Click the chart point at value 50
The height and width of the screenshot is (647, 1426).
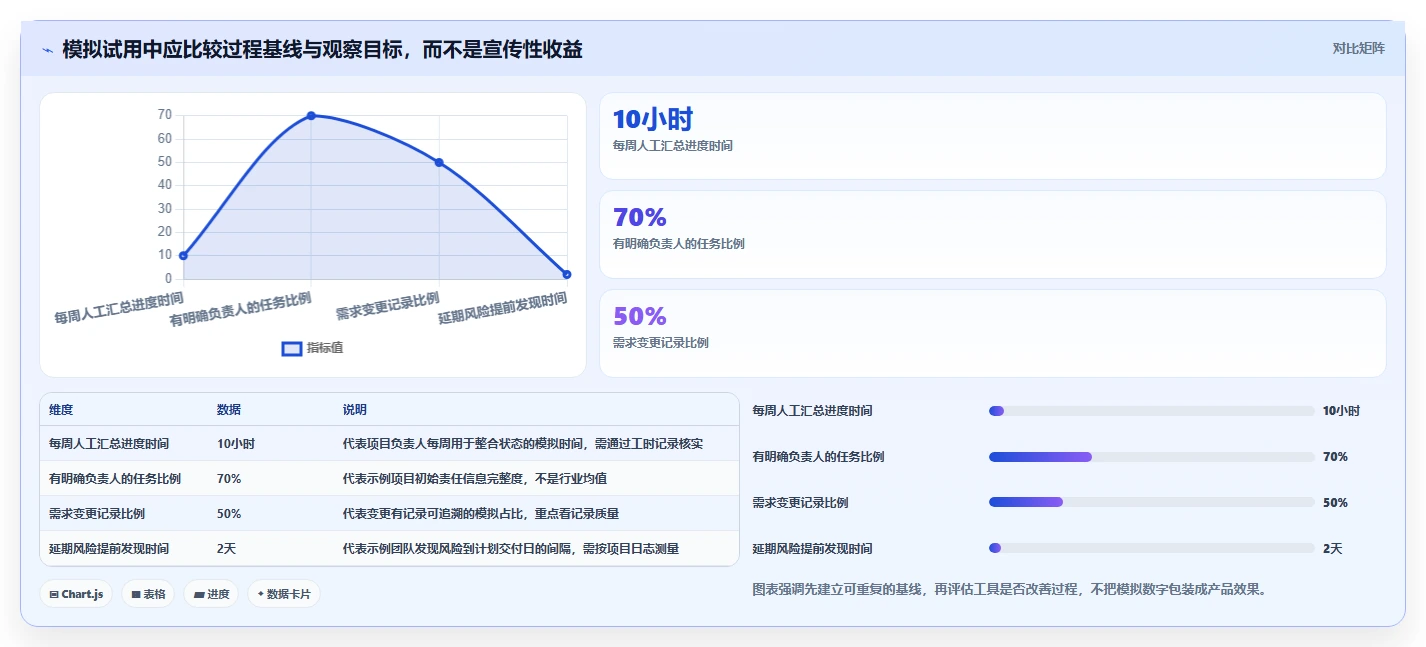(439, 162)
